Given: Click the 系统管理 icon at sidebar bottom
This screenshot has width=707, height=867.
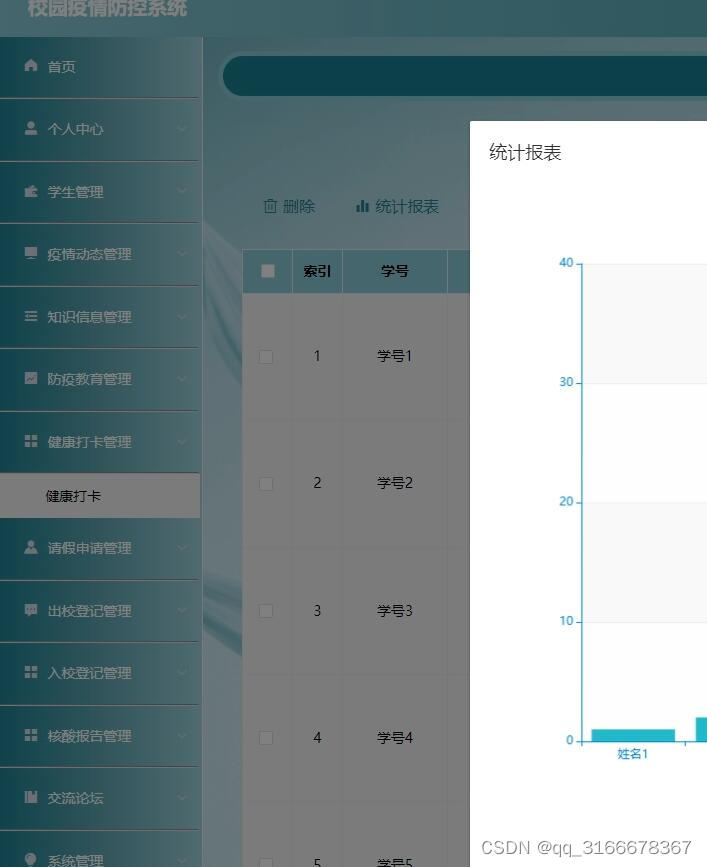Looking at the screenshot, I should point(31,857).
